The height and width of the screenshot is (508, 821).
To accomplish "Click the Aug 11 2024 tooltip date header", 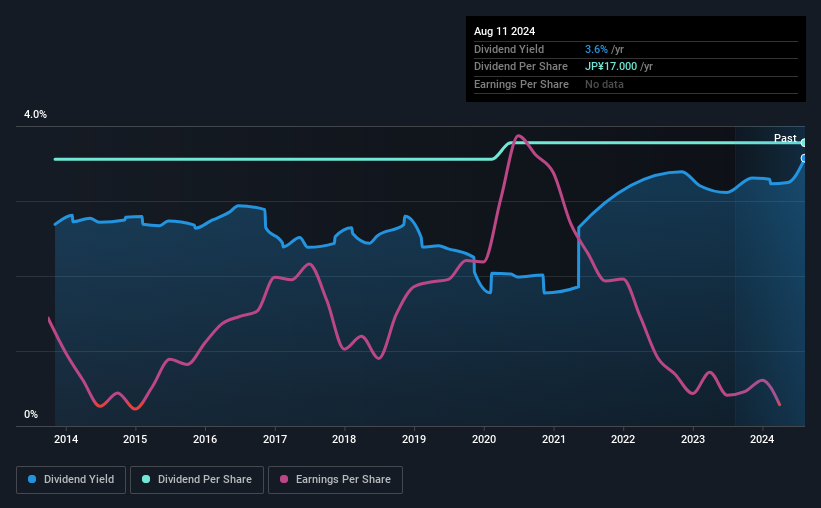I will [x=504, y=31].
